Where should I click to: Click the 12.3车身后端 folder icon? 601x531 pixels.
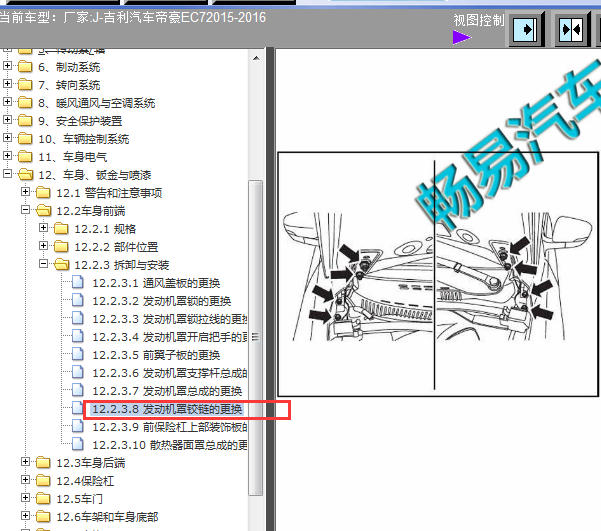tap(43, 462)
